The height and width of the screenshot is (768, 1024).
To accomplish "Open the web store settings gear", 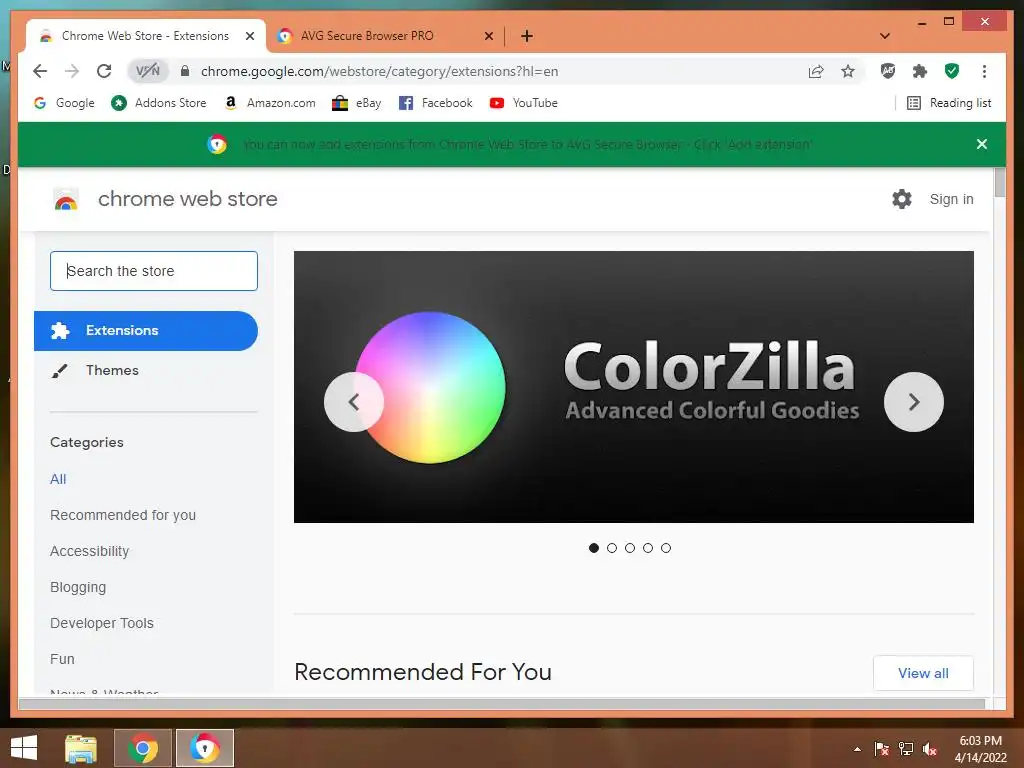I will [902, 199].
